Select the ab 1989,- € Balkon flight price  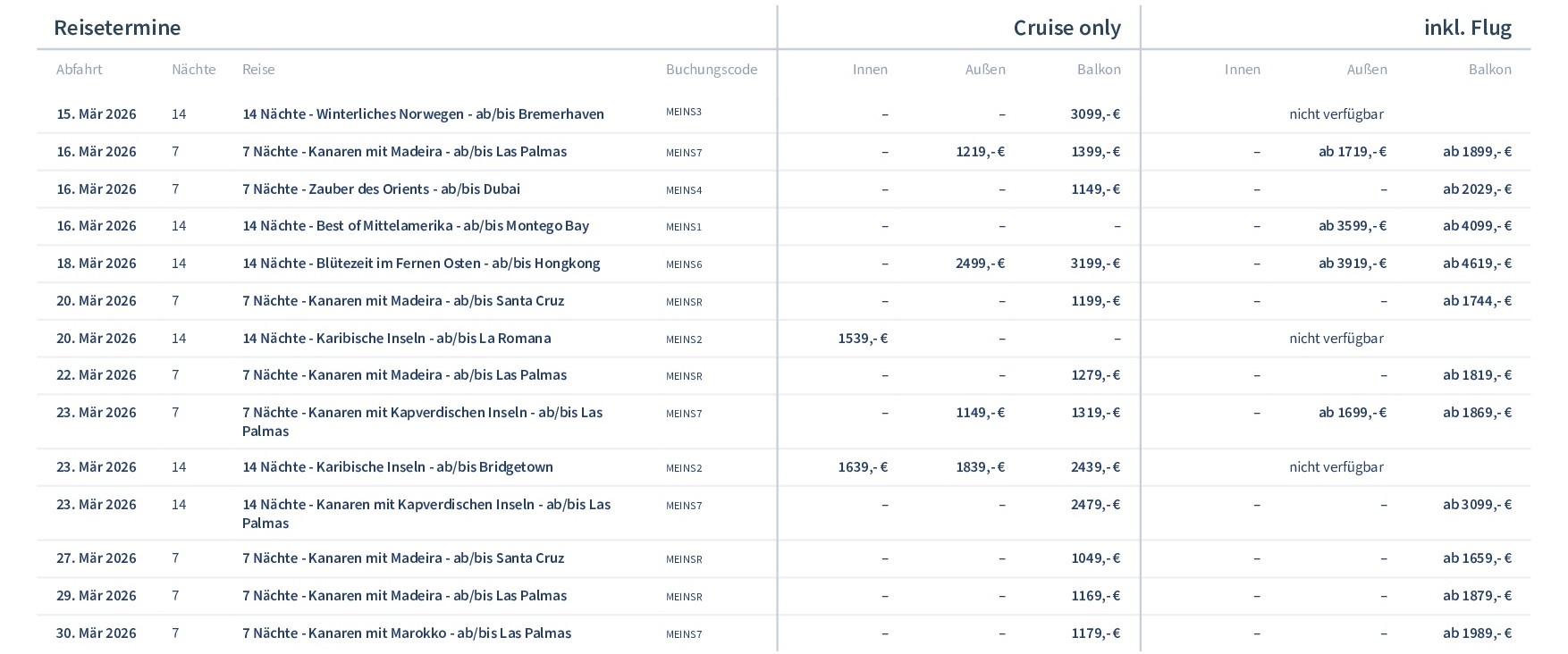[1477, 633]
